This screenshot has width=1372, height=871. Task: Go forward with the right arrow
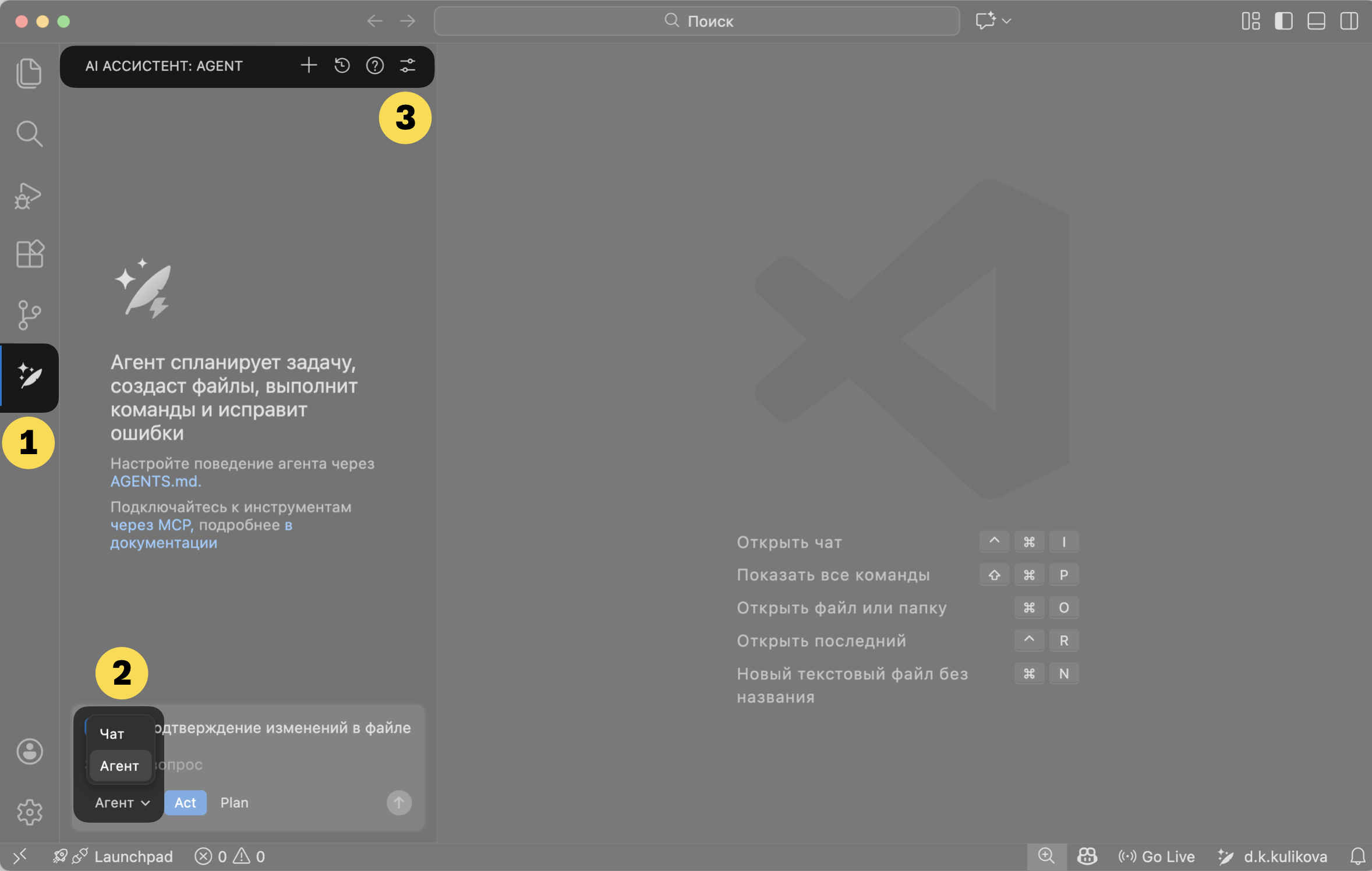408,21
